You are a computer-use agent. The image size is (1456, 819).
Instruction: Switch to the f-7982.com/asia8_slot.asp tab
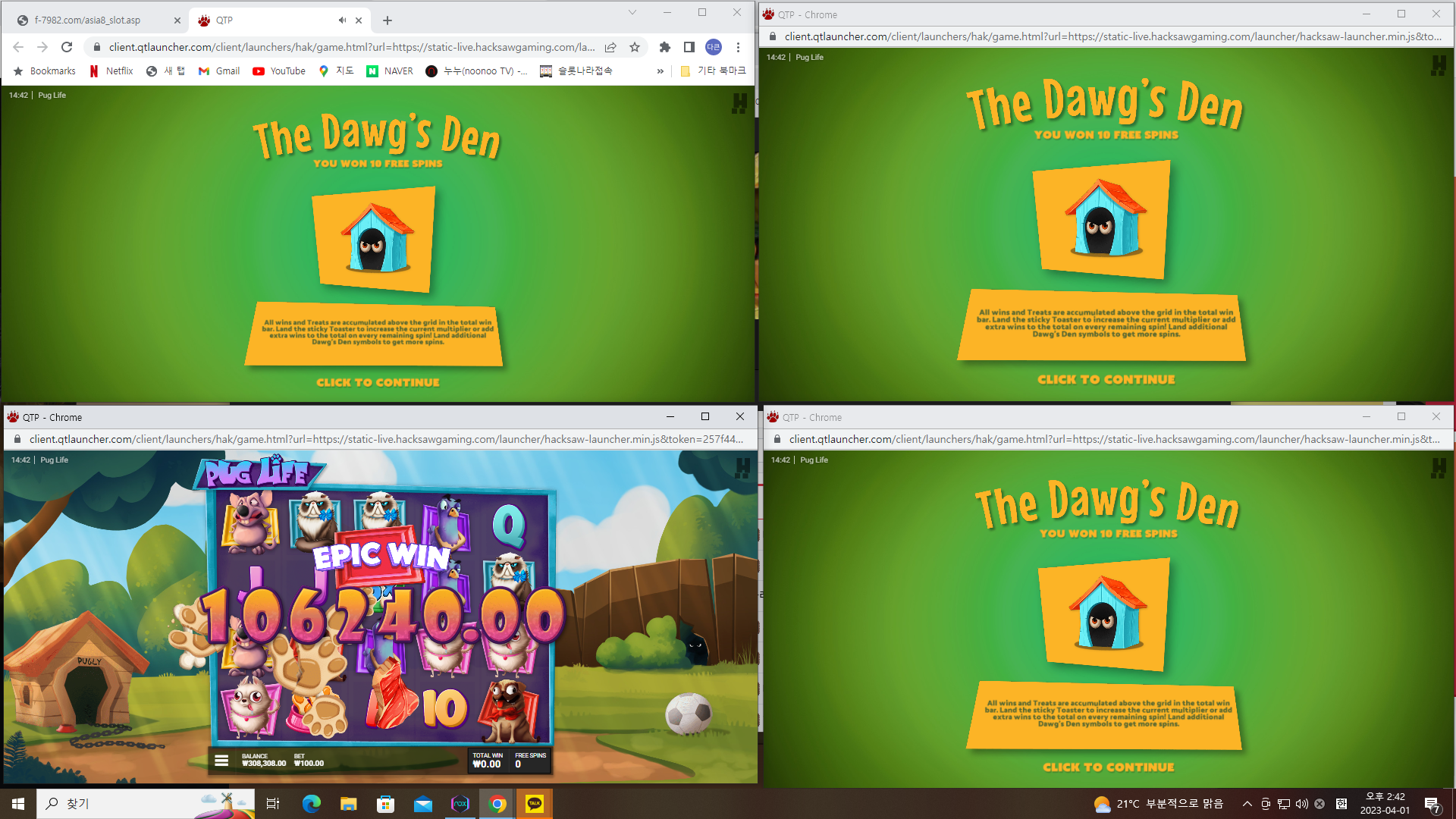[99, 20]
